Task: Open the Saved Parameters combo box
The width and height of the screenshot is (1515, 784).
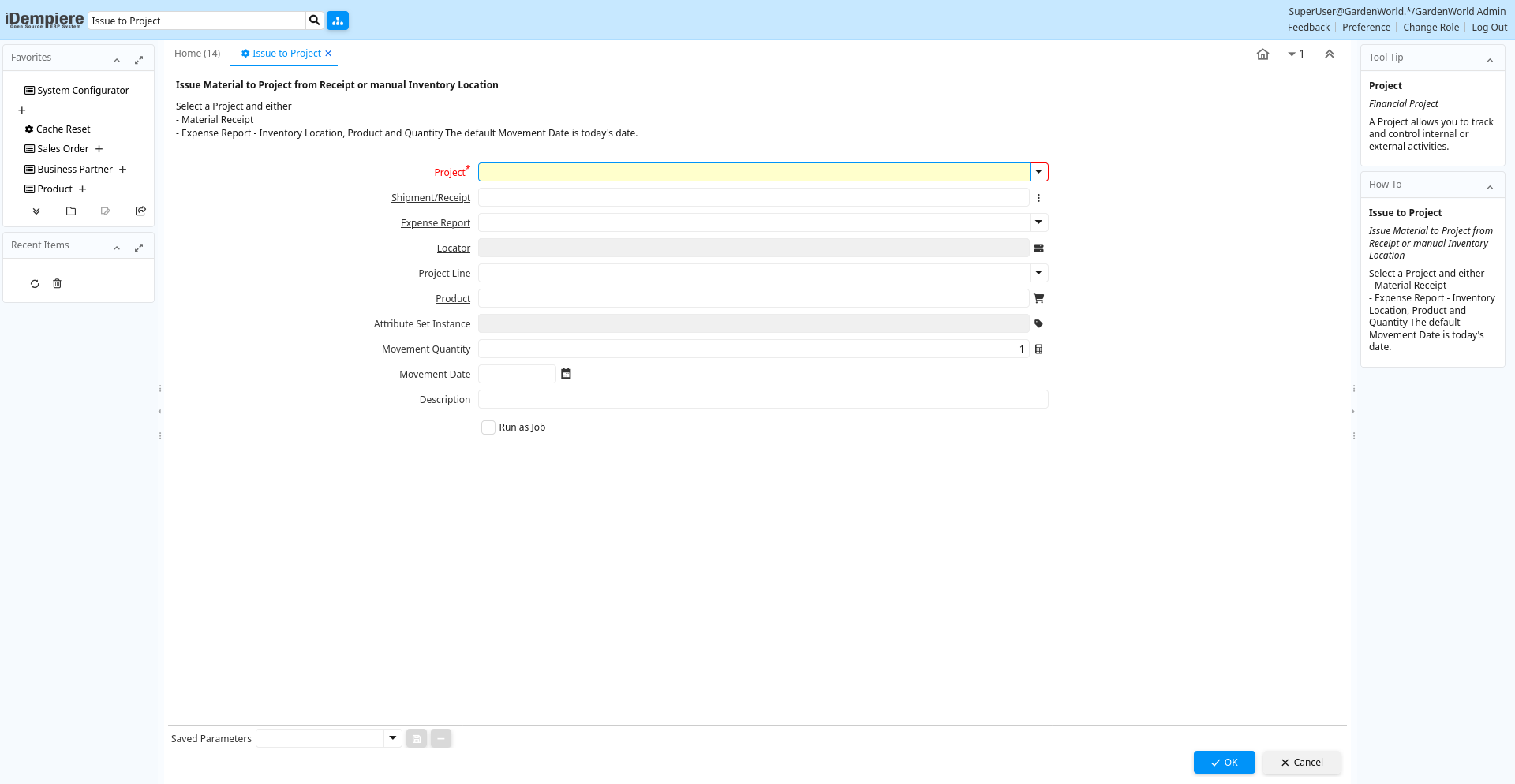Action: tap(392, 738)
